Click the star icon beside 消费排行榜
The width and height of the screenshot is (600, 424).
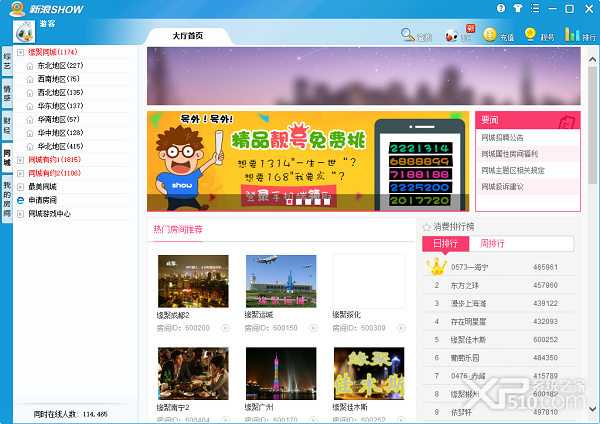tap(426, 227)
